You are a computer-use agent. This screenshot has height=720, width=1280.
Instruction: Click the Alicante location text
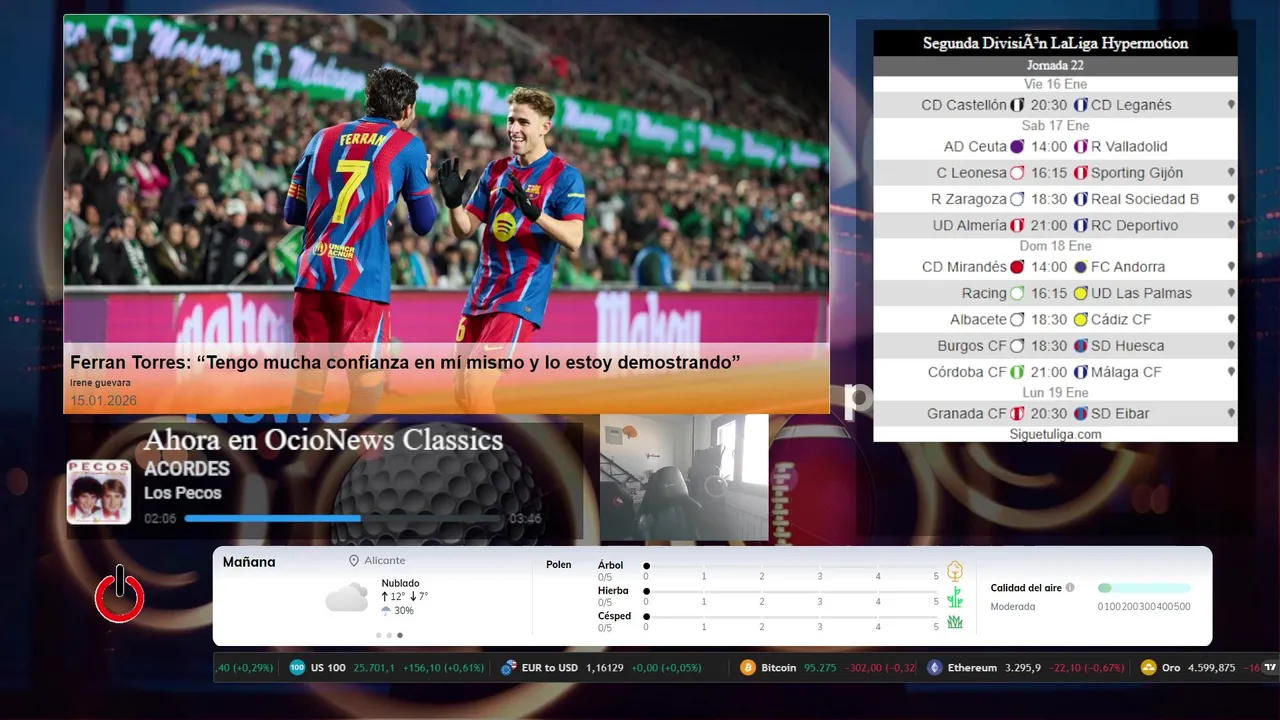click(x=385, y=561)
